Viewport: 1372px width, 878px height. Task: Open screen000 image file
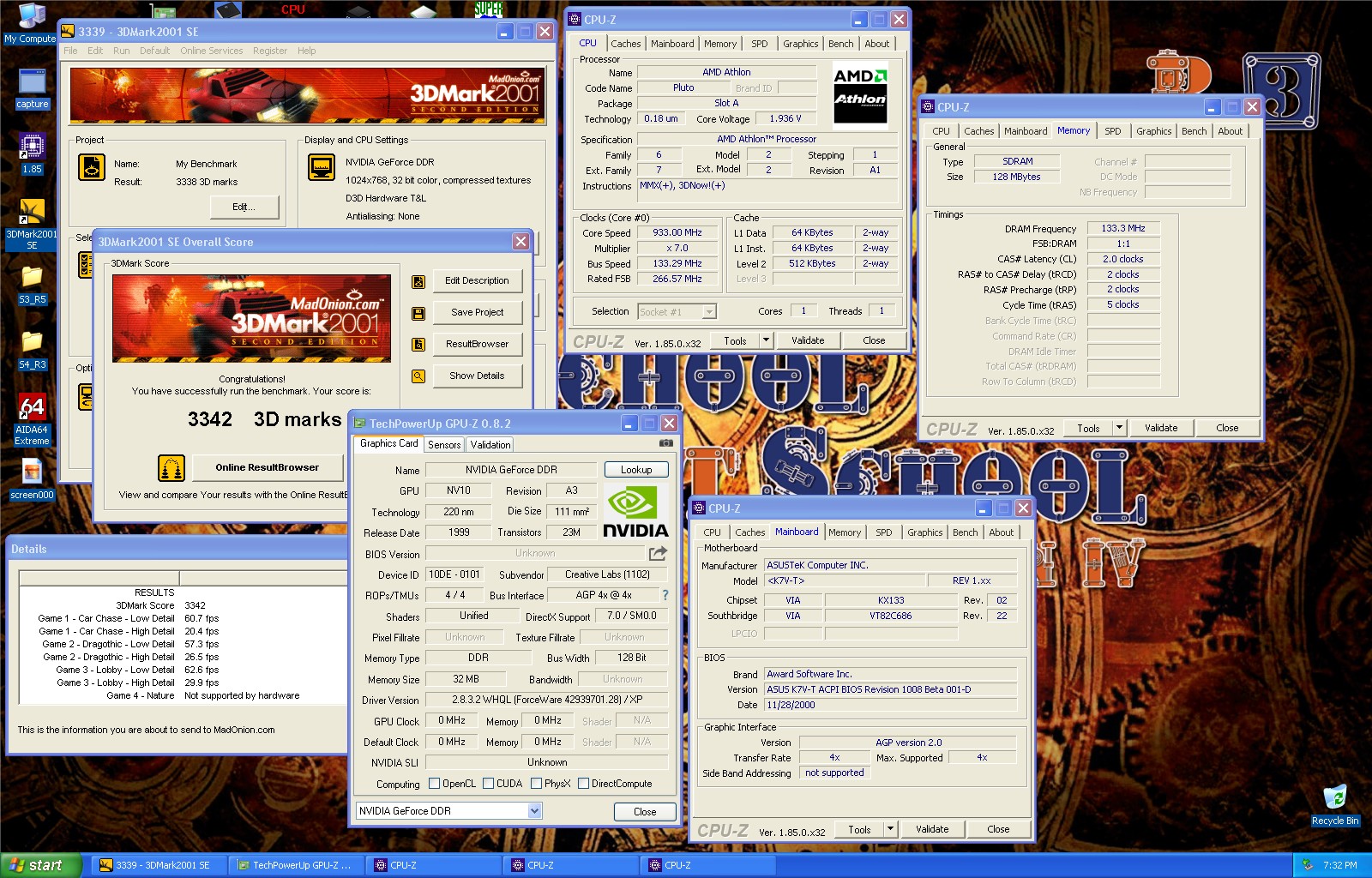(x=32, y=479)
